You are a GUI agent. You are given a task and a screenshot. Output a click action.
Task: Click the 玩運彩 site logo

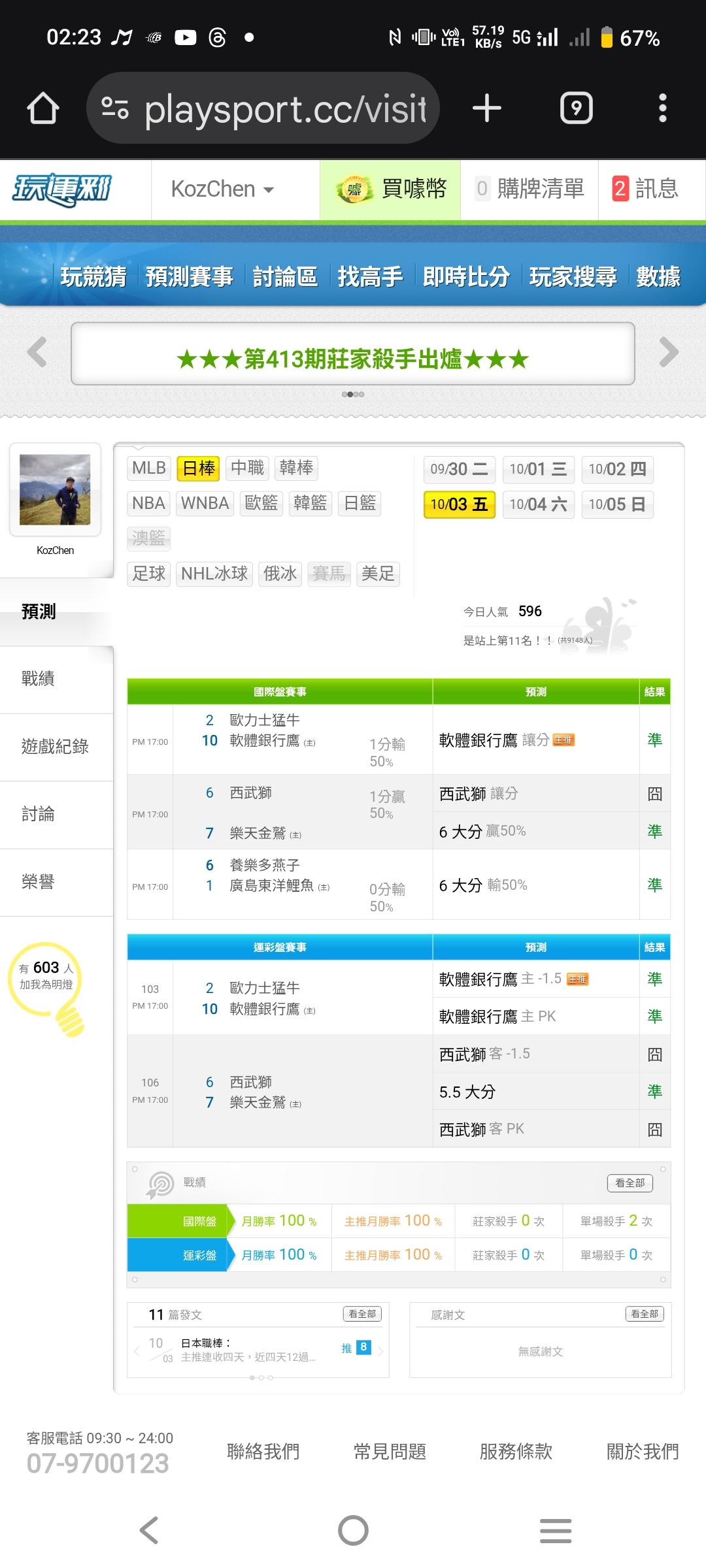pyautogui.click(x=63, y=189)
